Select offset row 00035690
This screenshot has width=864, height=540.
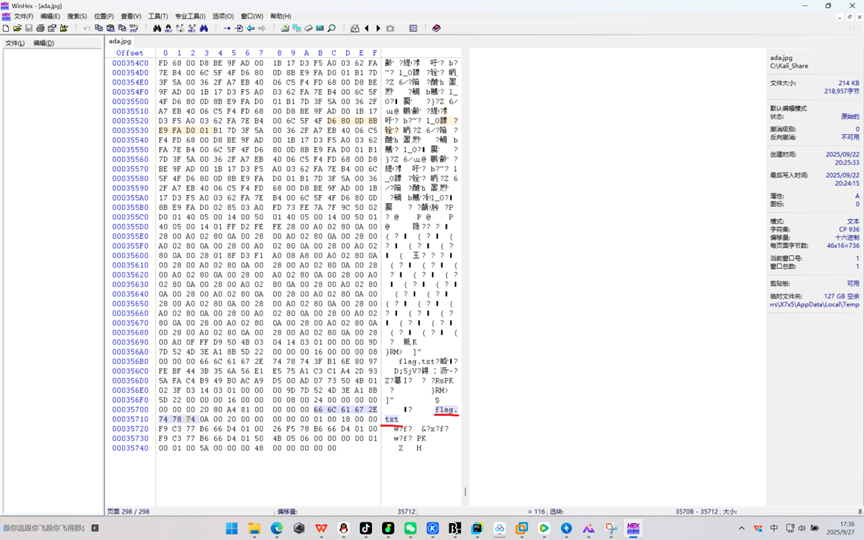pyautogui.click(x=130, y=342)
